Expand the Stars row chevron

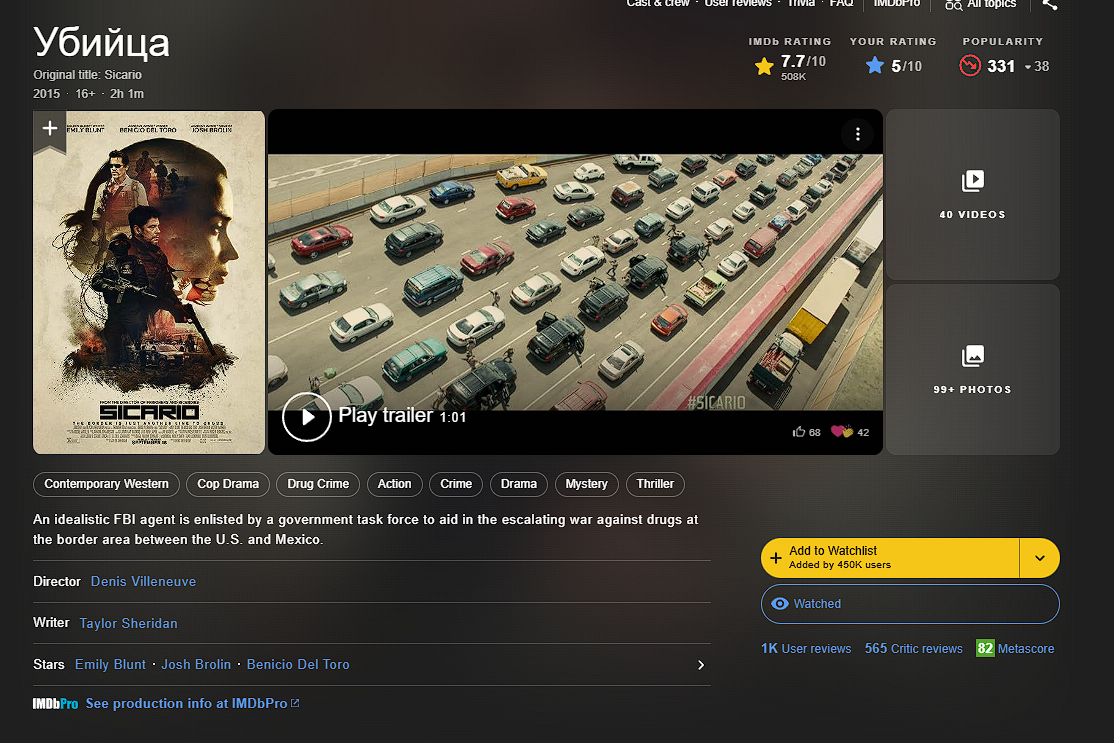[701, 665]
